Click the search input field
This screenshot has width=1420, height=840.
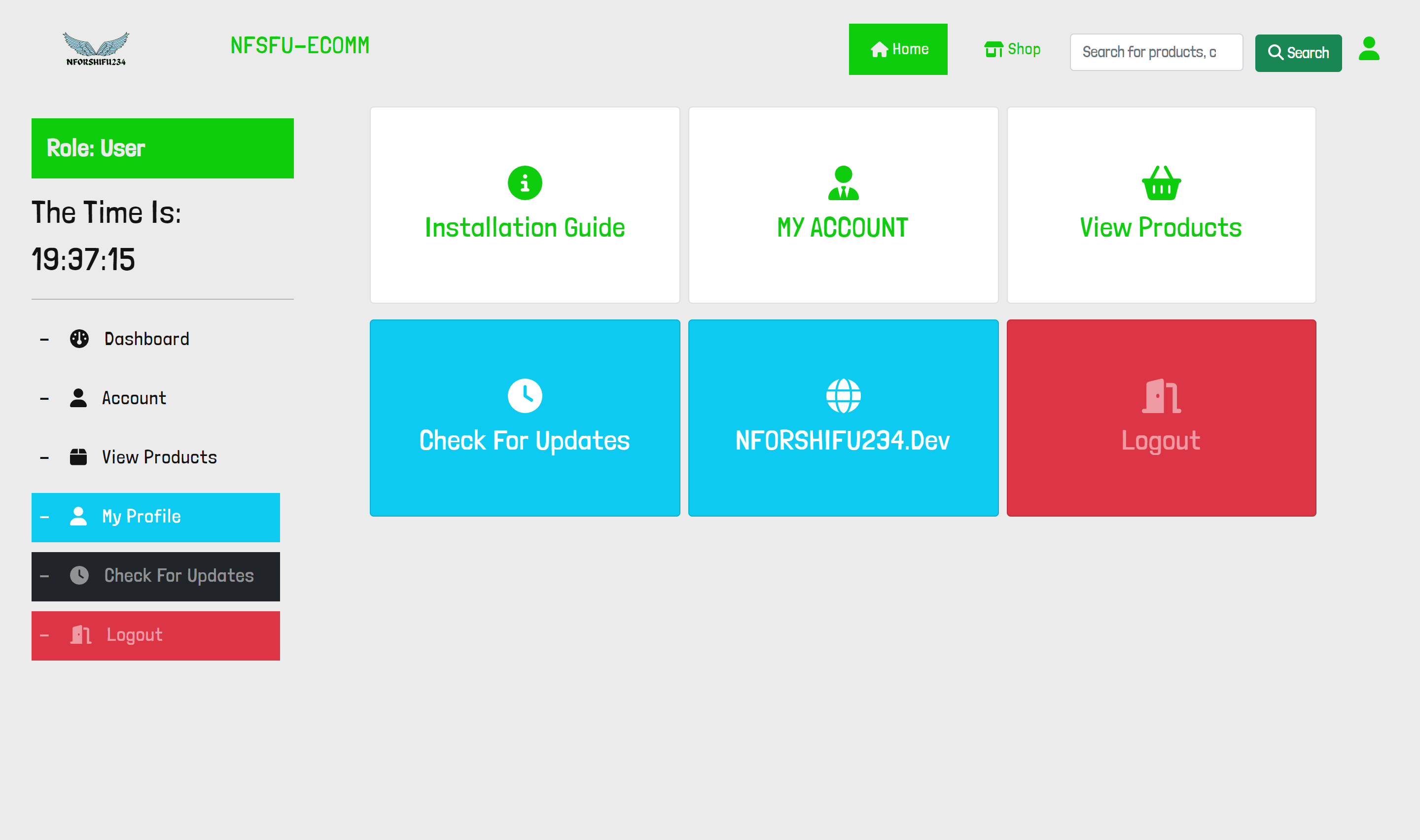pos(1156,49)
